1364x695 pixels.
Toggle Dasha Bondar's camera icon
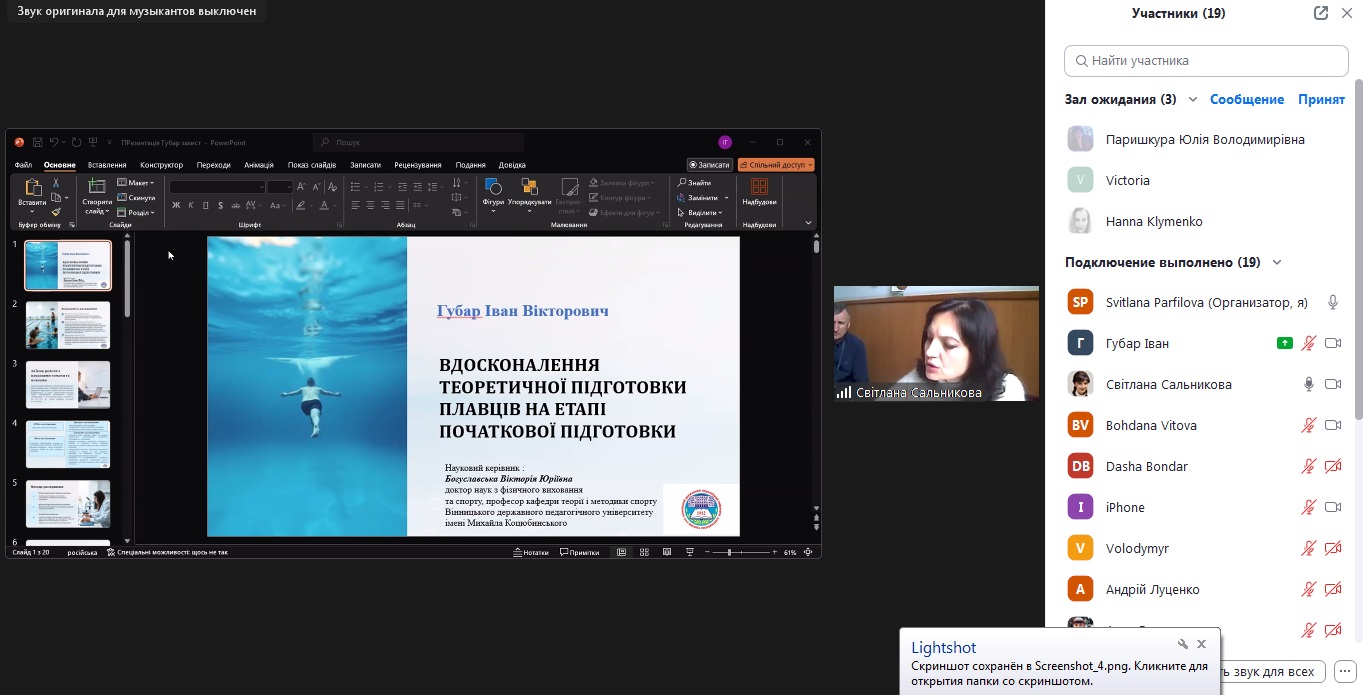point(1332,466)
